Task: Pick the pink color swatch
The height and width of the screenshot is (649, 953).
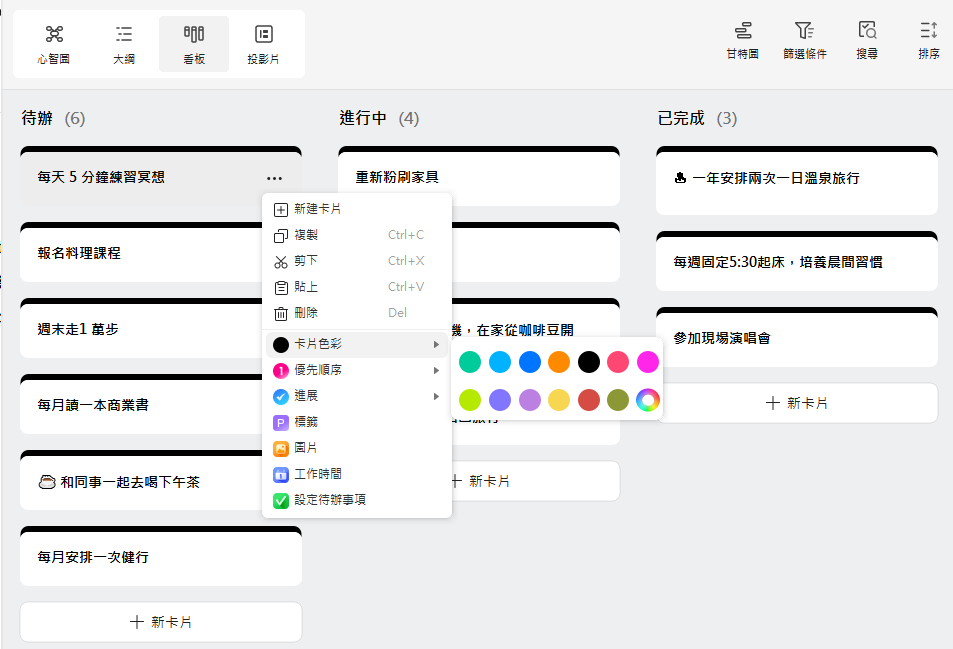Action: pyautogui.click(x=617, y=362)
